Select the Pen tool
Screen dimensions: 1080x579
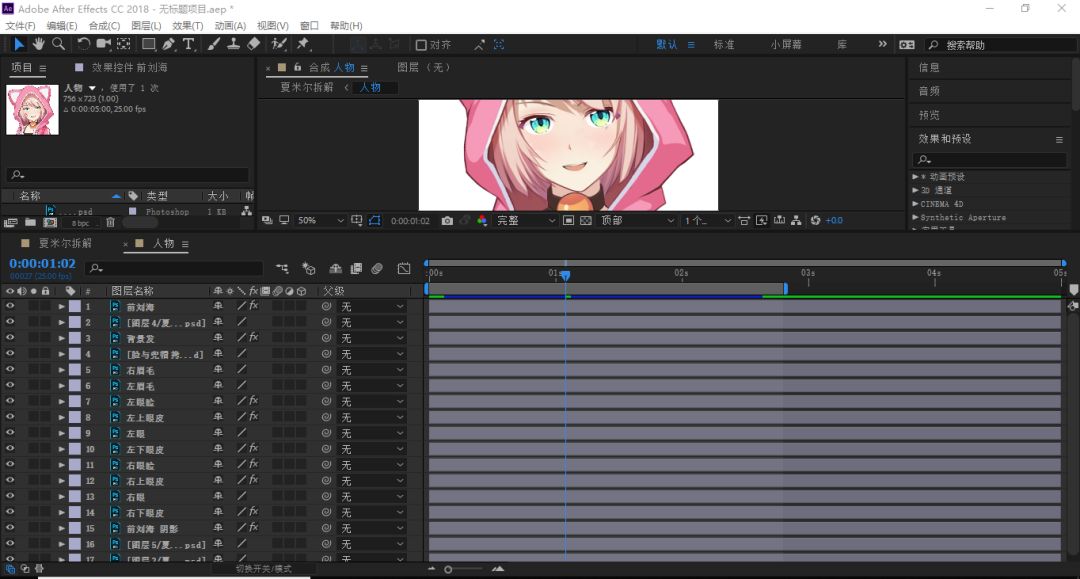click(168, 44)
